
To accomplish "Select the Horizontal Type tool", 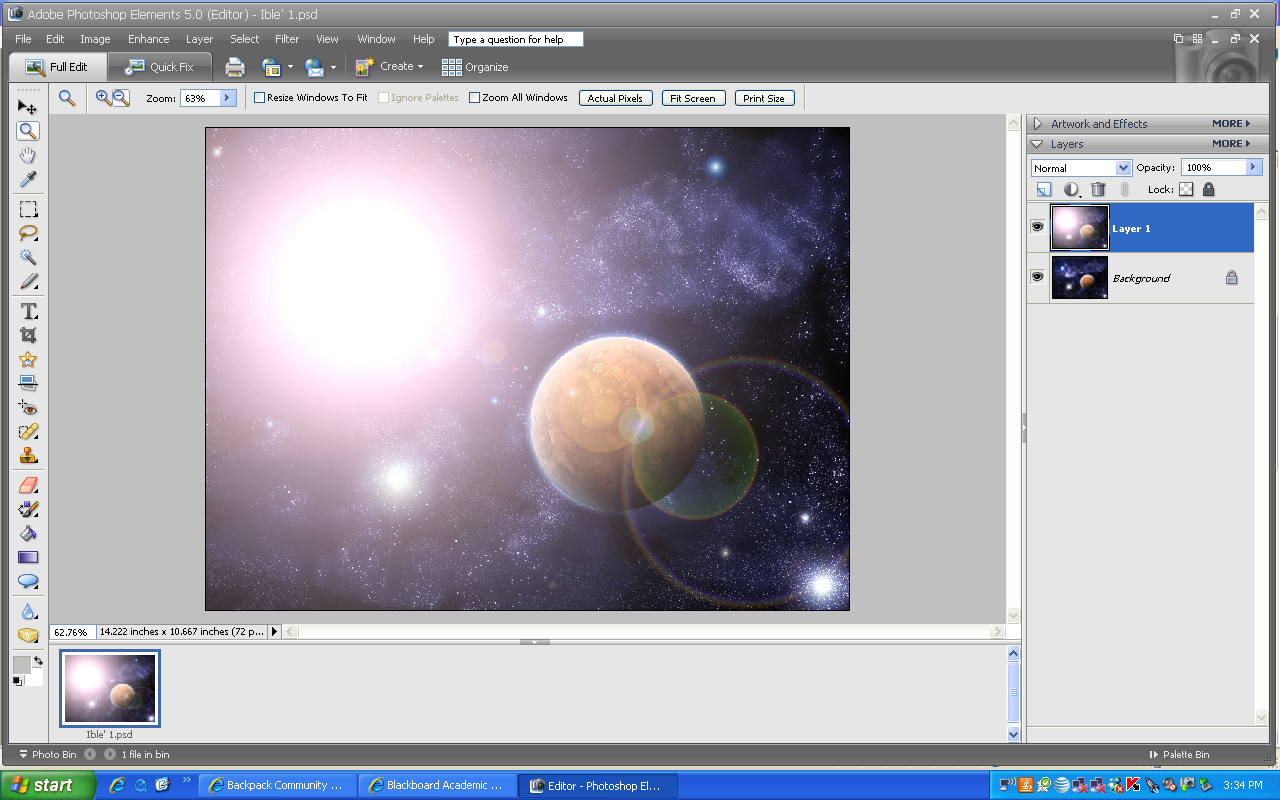I will [28, 311].
